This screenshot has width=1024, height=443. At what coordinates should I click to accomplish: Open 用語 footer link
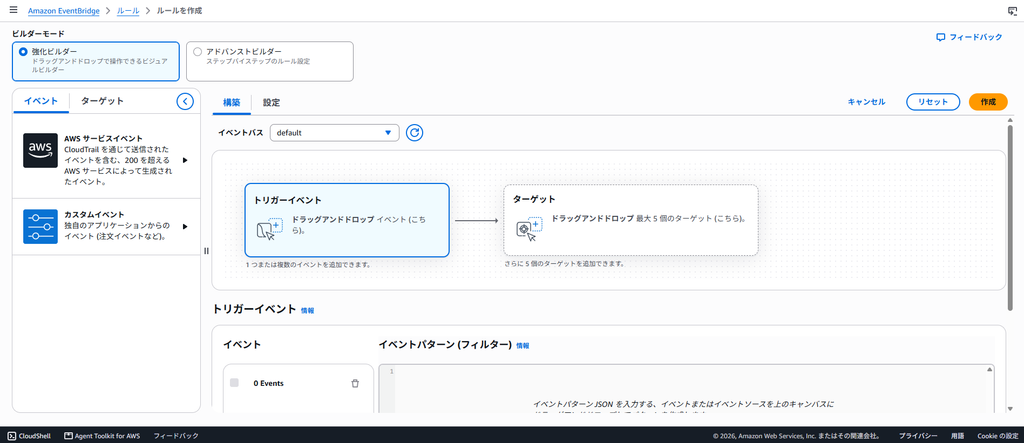[957, 435]
